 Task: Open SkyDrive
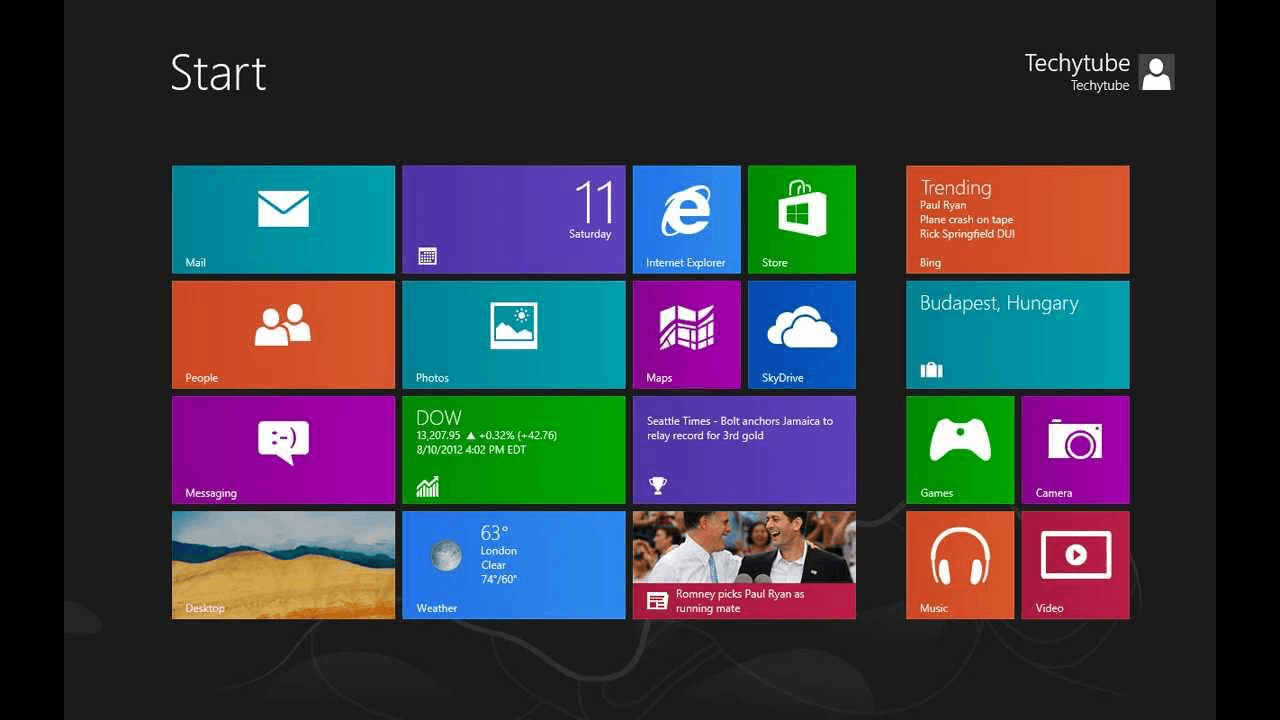[801, 334]
